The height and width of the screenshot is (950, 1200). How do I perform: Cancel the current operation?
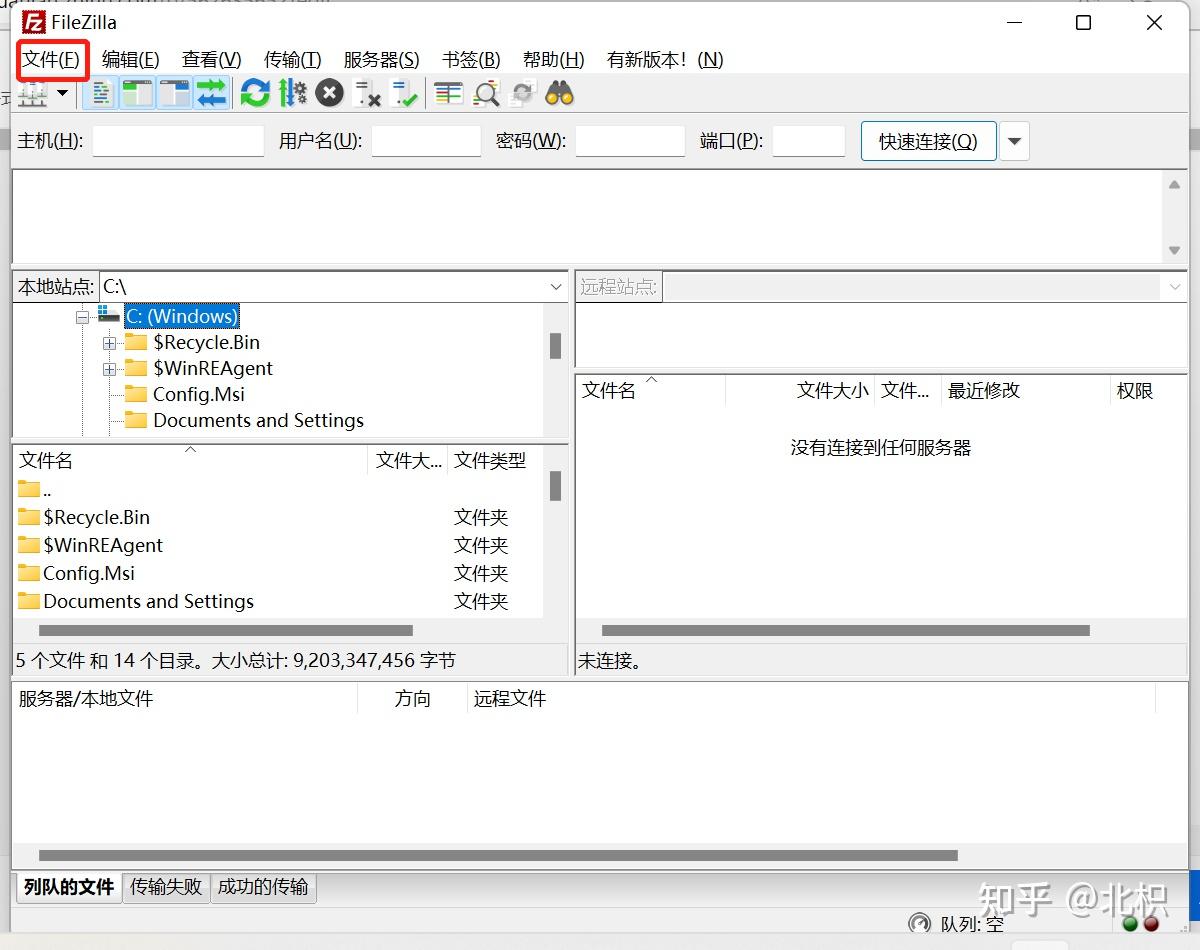point(330,93)
